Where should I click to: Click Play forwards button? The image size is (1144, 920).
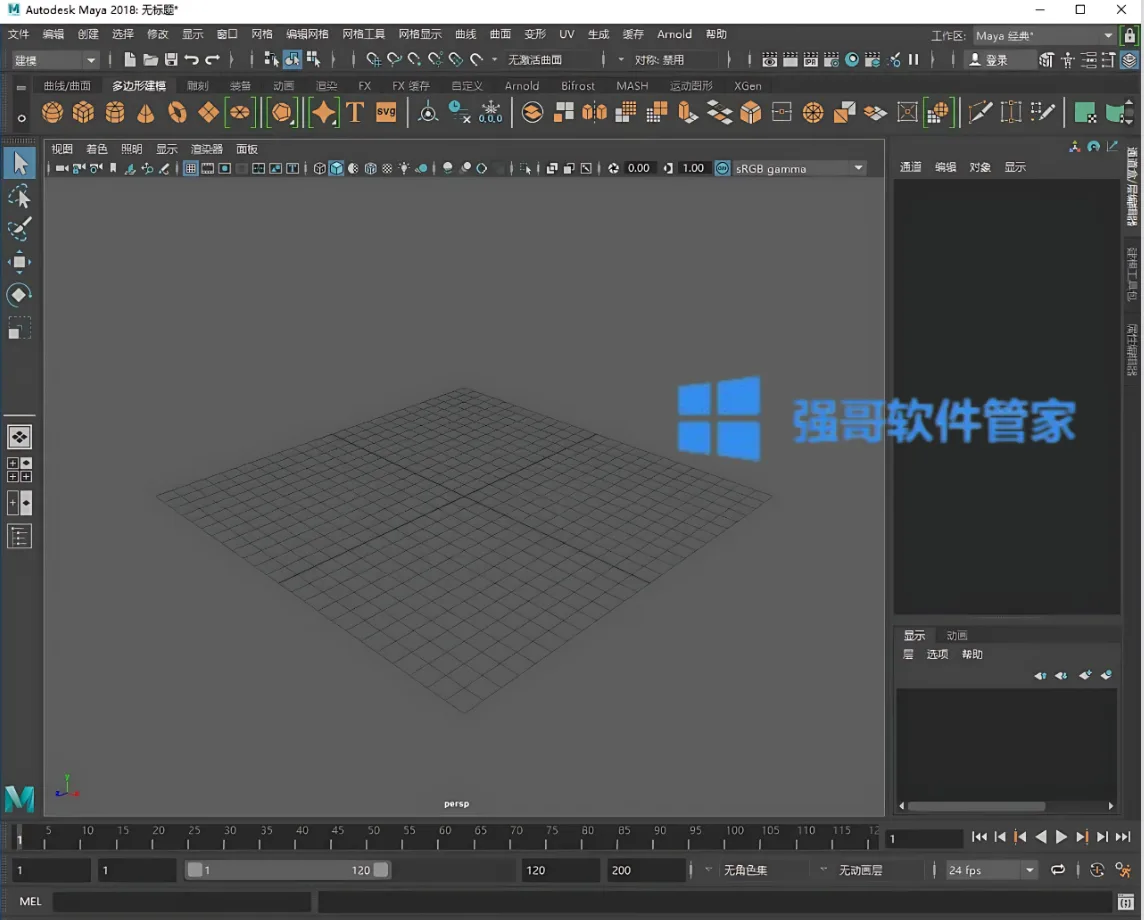pyautogui.click(x=1062, y=837)
